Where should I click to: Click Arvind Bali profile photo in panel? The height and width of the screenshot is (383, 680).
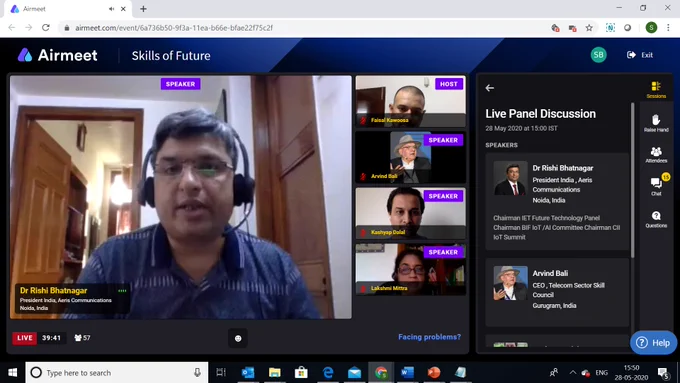click(x=510, y=283)
